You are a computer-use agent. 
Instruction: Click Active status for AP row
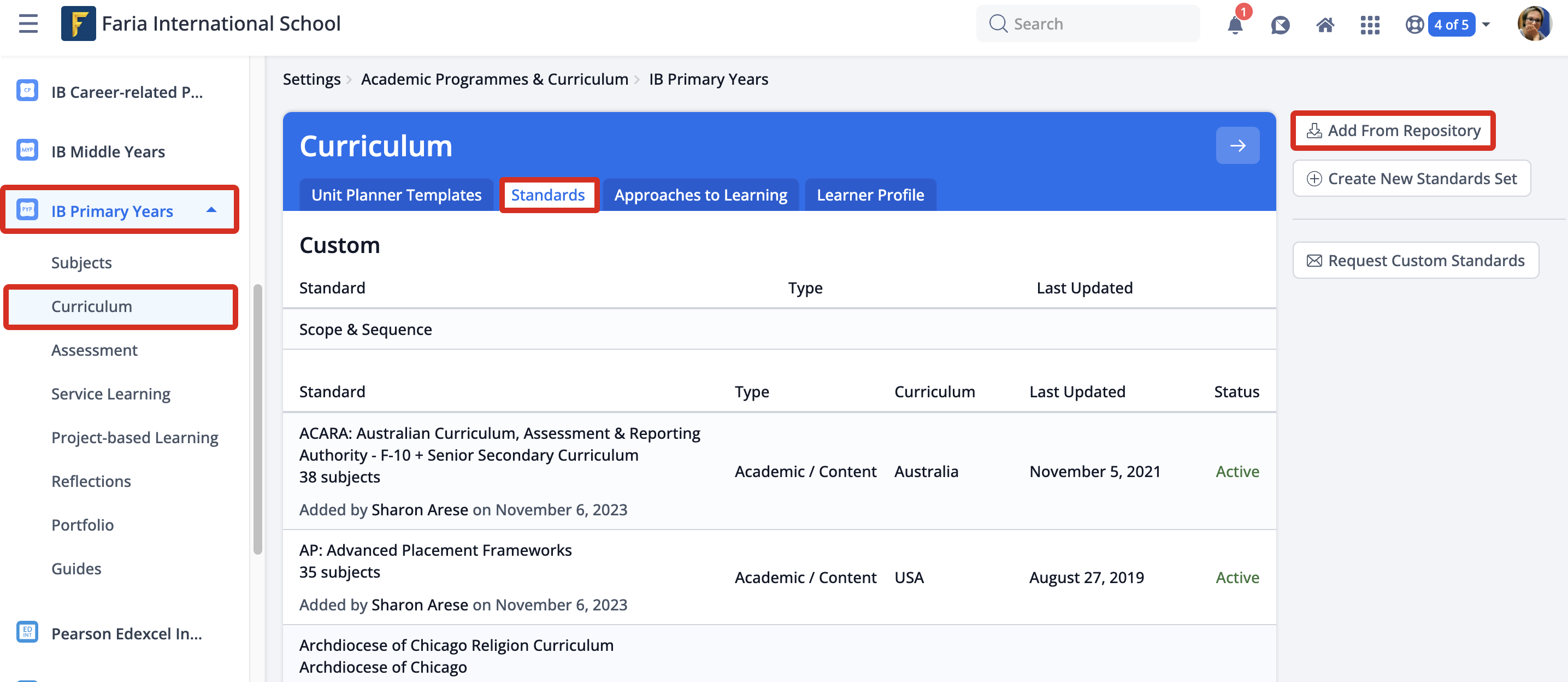(1237, 577)
